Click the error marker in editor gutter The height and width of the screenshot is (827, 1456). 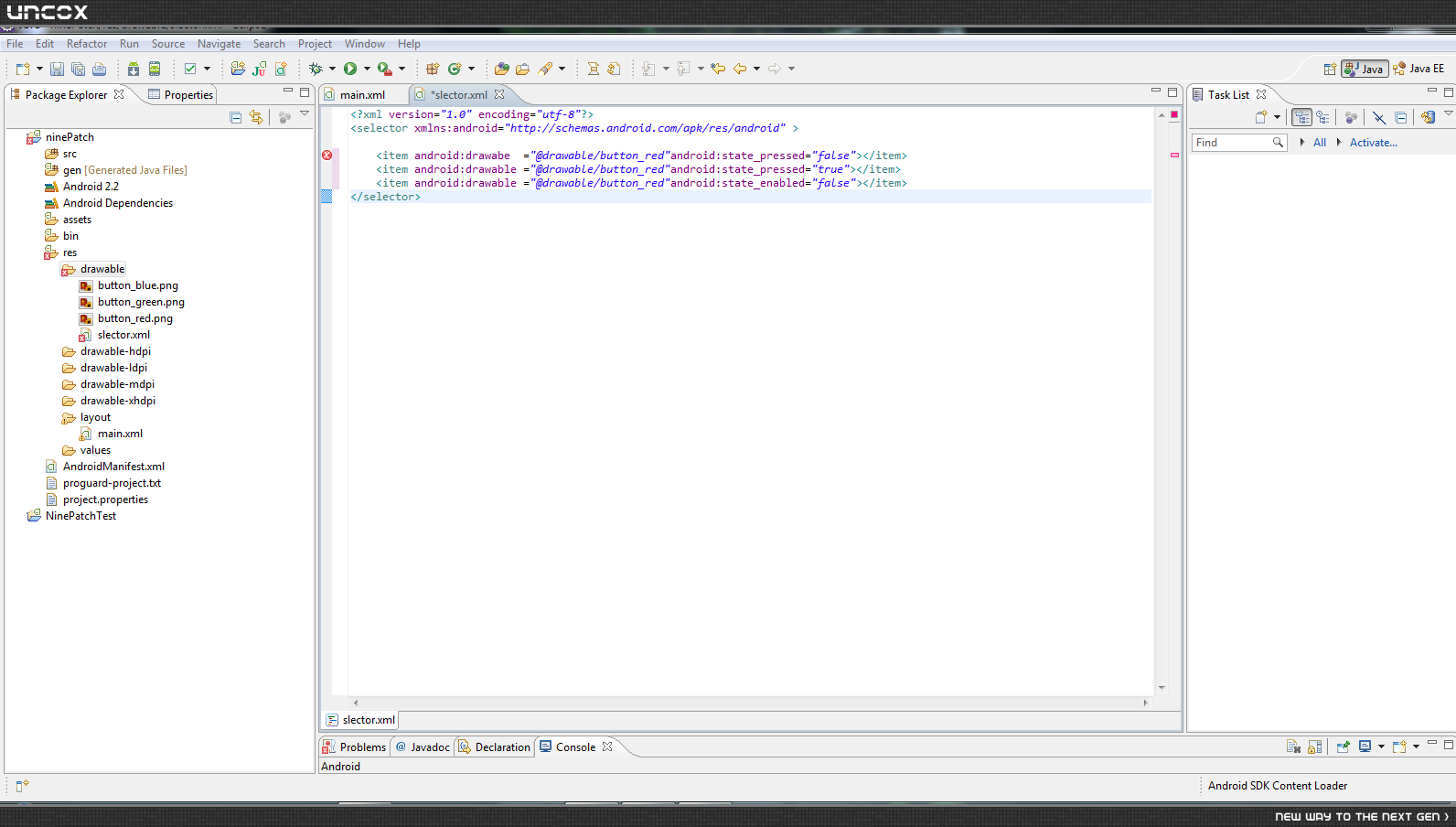[327, 156]
